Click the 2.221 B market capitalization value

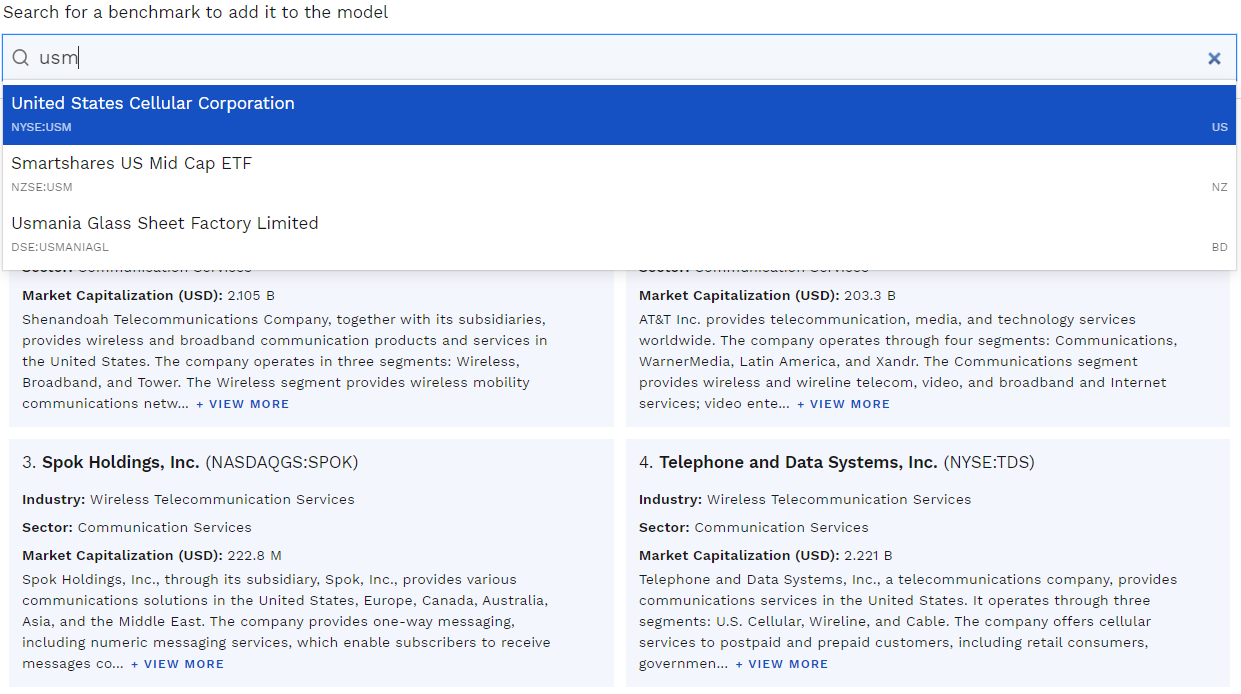(868, 555)
